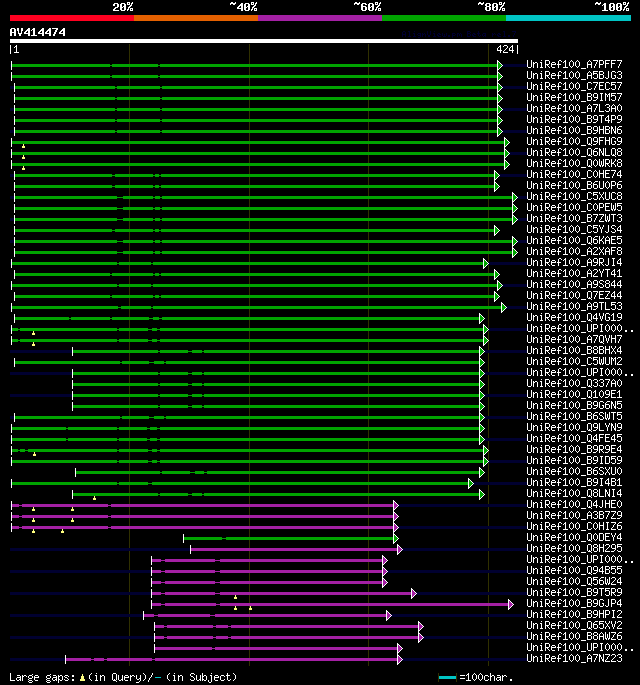Click the UniRef100_B9T4P9 label

tap(574, 119)
